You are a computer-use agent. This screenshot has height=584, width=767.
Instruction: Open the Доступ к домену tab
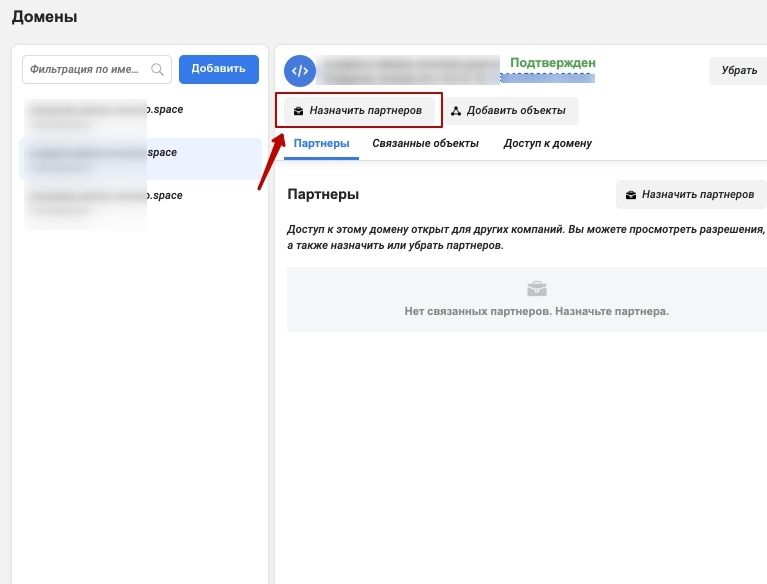click(547, 144)
